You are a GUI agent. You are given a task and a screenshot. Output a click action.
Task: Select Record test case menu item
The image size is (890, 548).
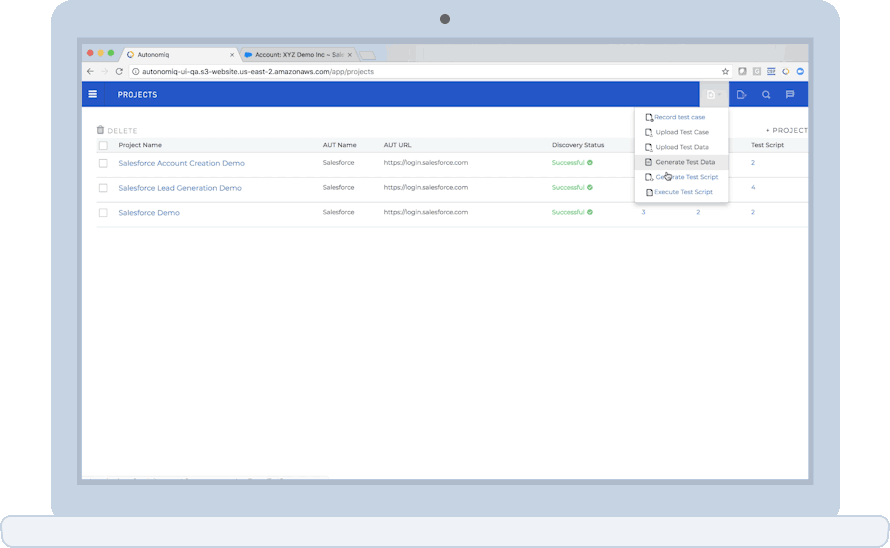[681, 117]
